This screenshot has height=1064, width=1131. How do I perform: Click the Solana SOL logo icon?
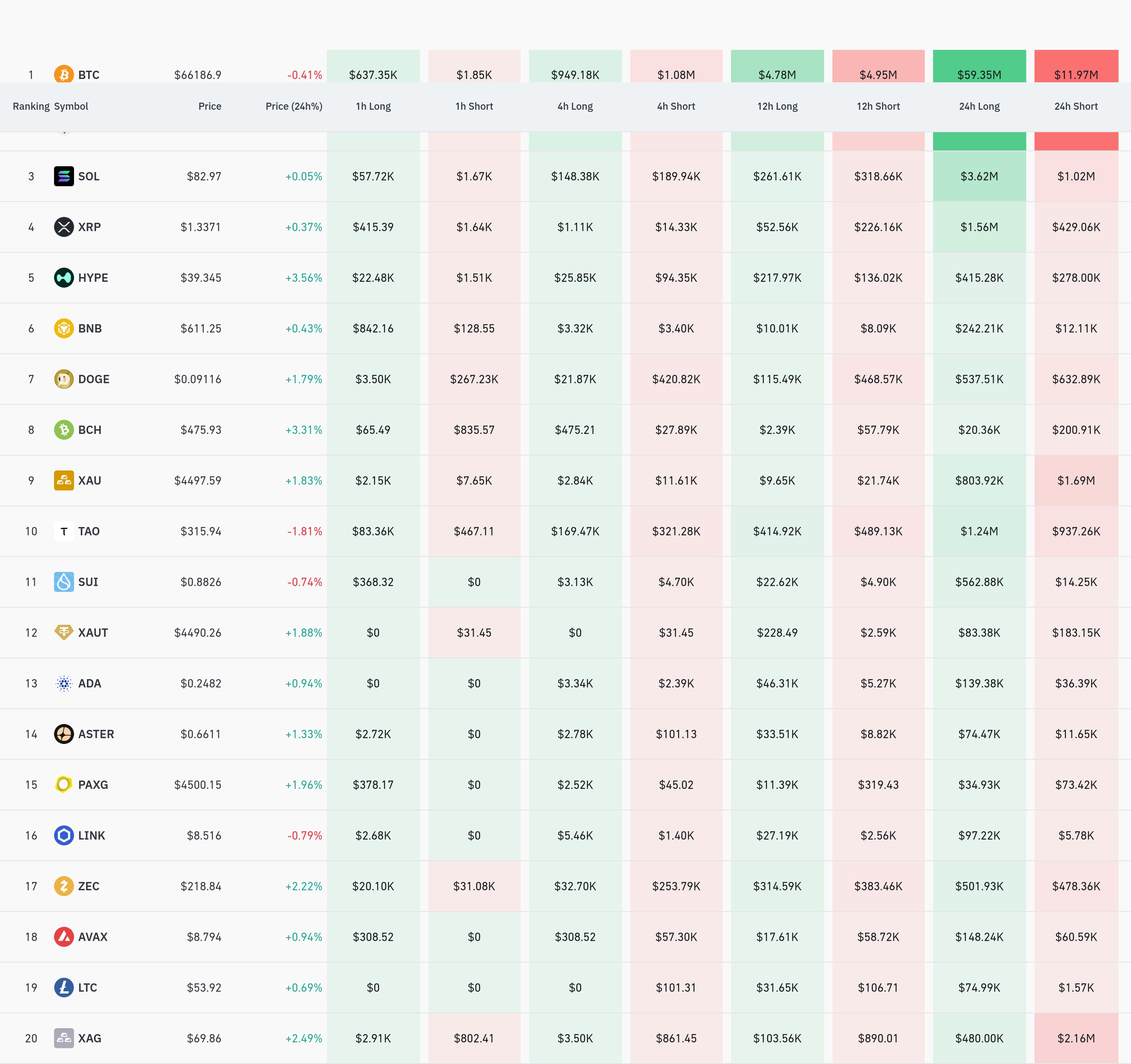tap(64, 176)
